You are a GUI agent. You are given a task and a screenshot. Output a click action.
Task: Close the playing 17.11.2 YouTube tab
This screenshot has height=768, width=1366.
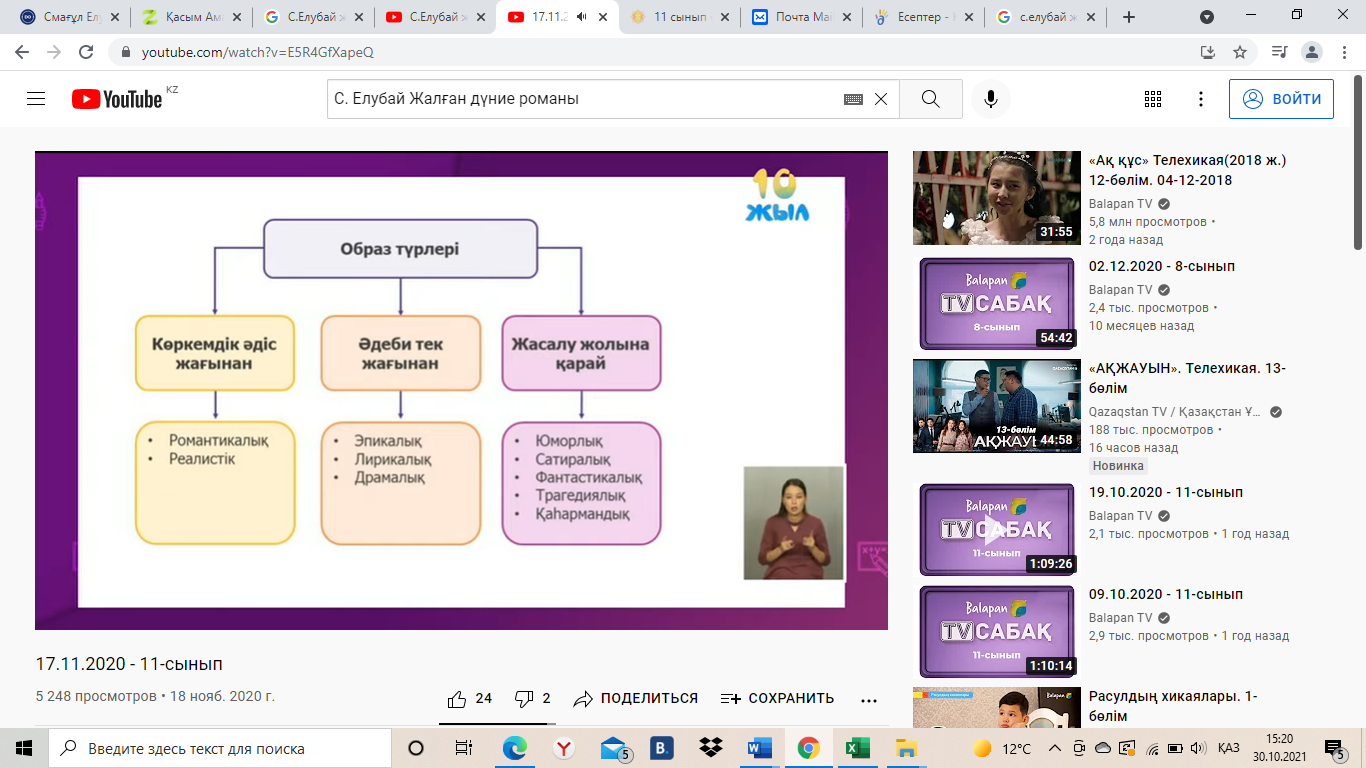coord(601,17)
